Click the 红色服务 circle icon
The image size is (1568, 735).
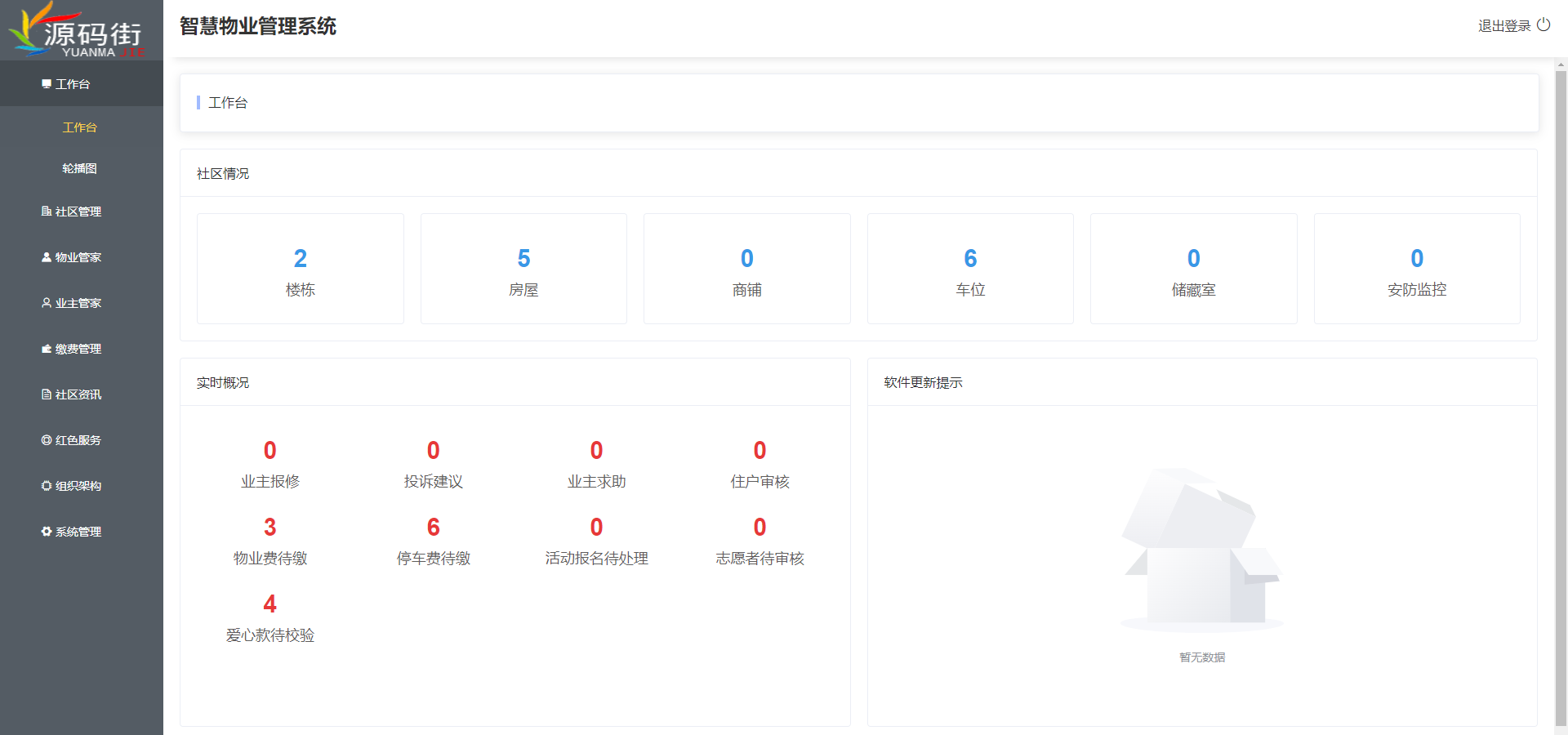click(47, 440)
